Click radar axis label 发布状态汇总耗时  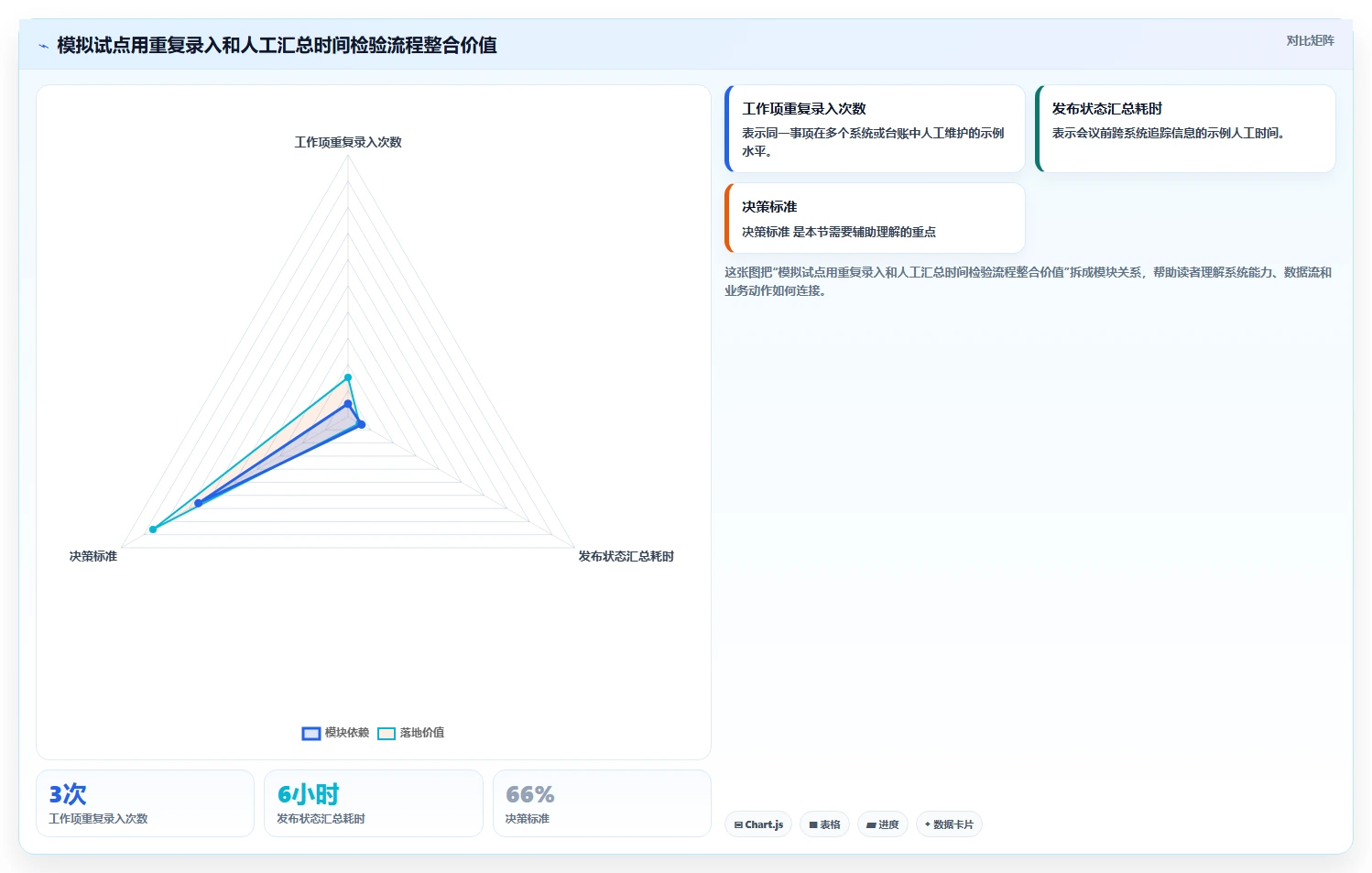(x=626, y=556)
